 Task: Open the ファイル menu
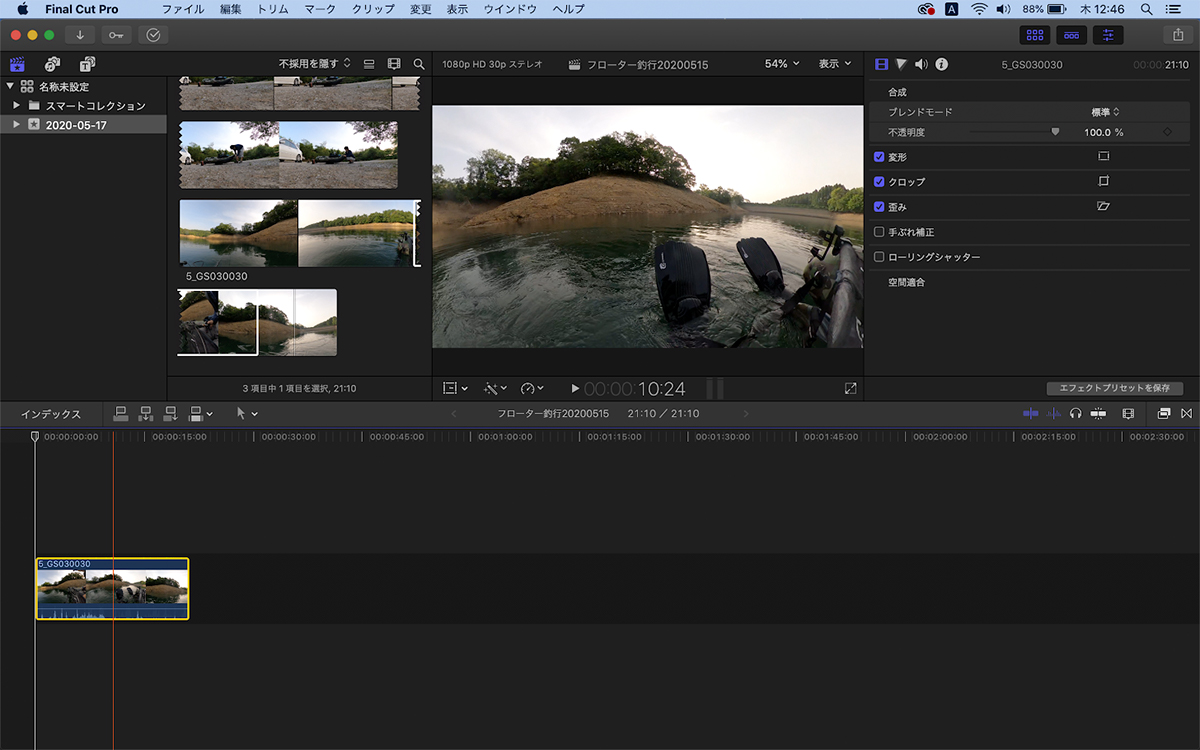(183, 9)
